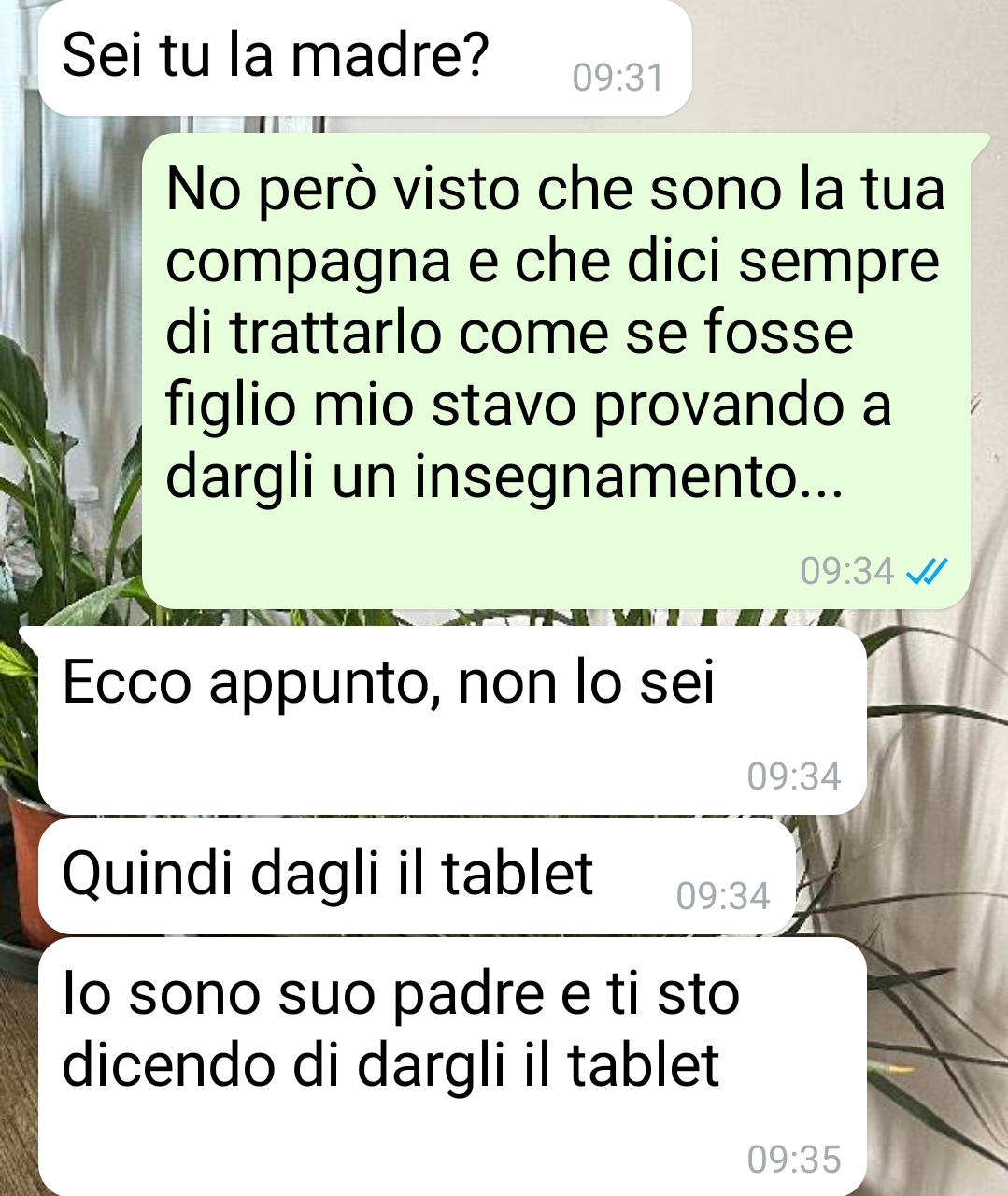
Task: Tap the blue double check read receipt
Action: [x=929, y=570]
